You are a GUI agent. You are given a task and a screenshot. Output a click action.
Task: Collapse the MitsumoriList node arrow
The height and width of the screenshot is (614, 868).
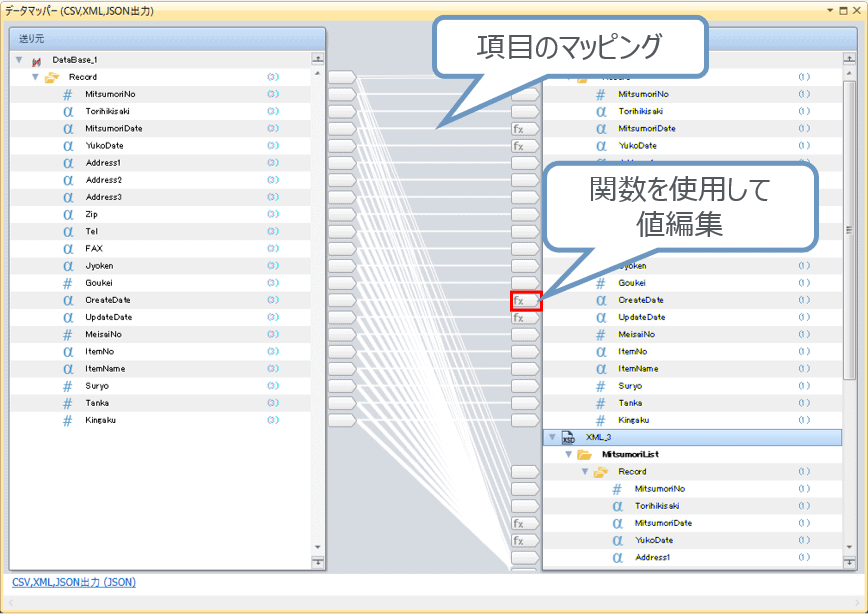pyautogui.click(x=567, y=454)
